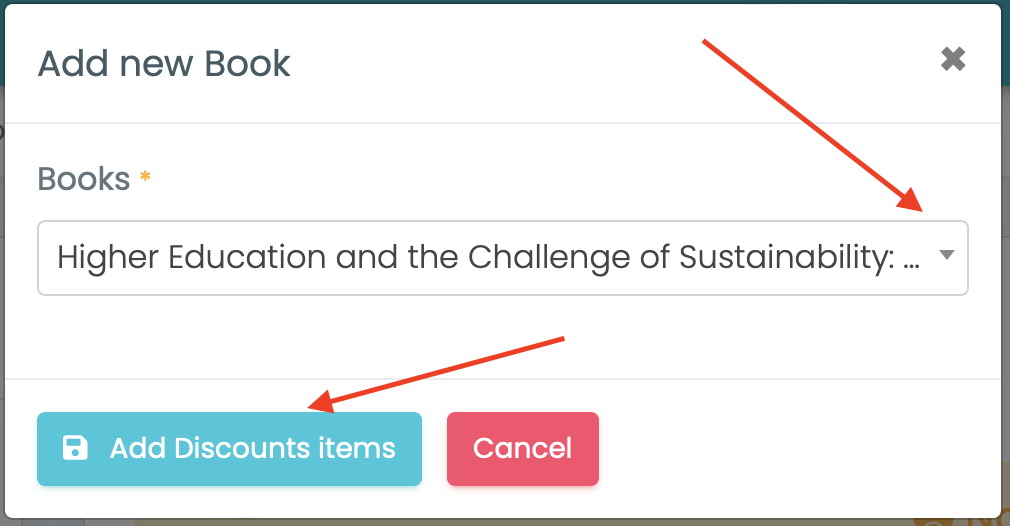Click empty footer area right of Cancel
The image size is (1010, 526).
(800, 448)
